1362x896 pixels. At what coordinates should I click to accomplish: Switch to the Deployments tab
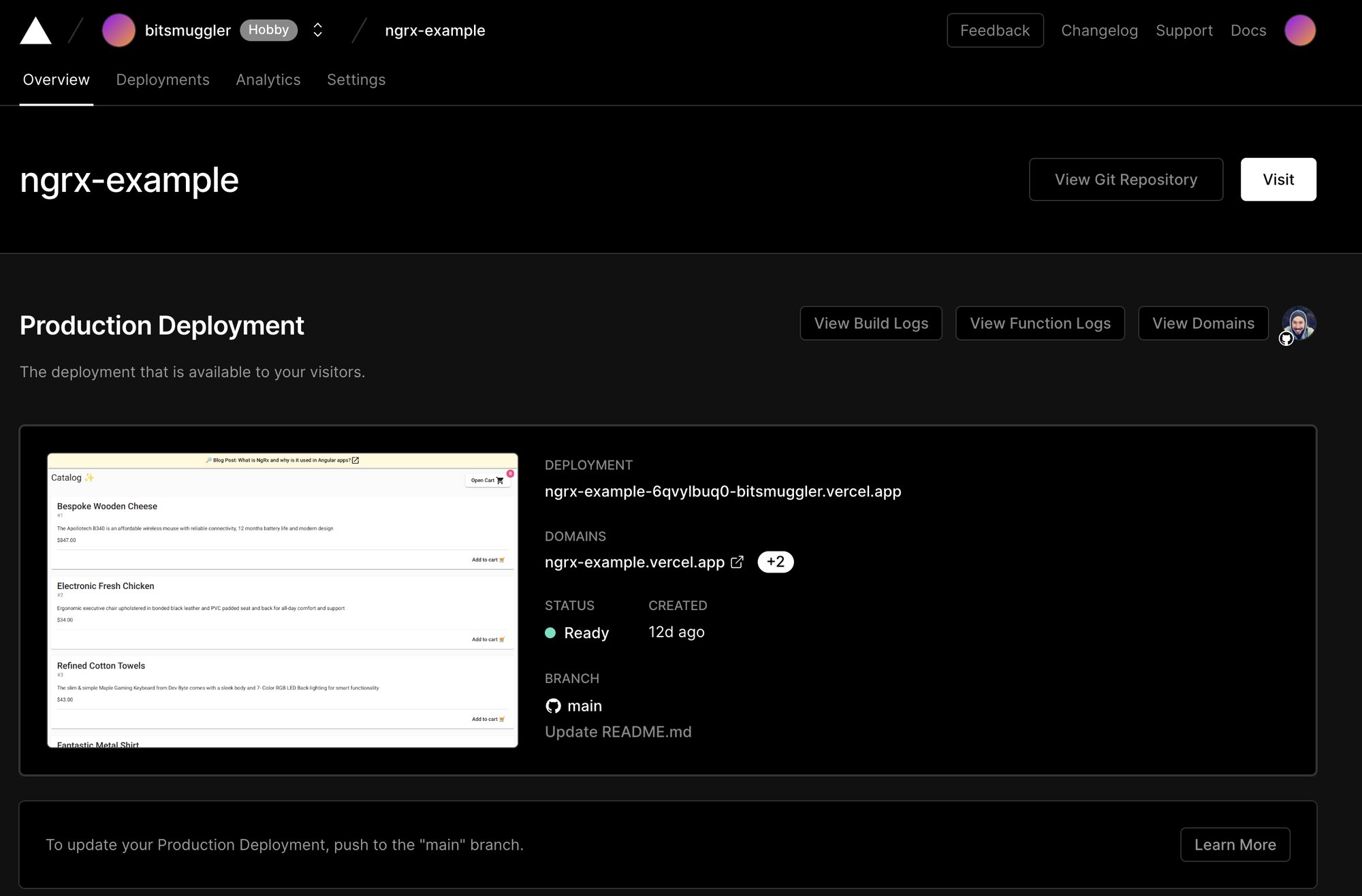tap(163, 80)
